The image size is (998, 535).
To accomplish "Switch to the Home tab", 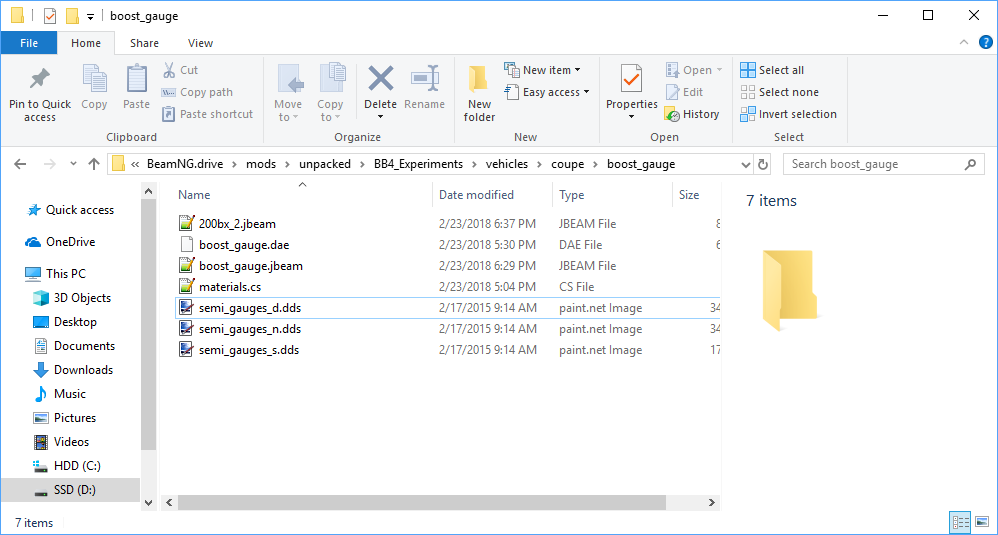I will [x=86, y=43].
